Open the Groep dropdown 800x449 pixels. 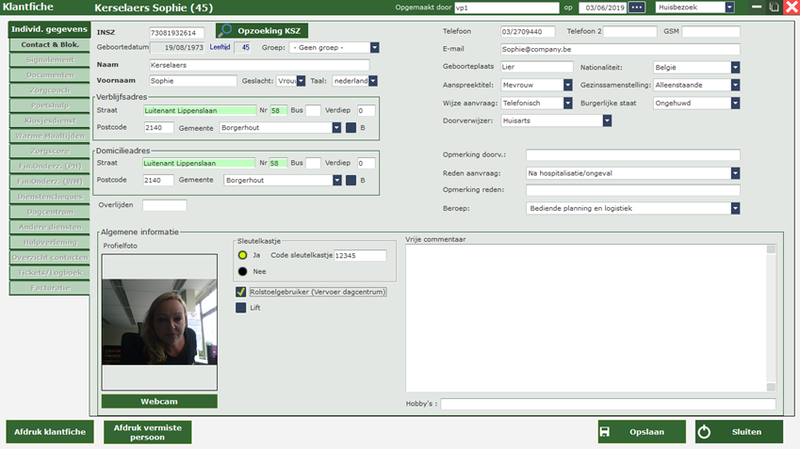tap(374, 47)
